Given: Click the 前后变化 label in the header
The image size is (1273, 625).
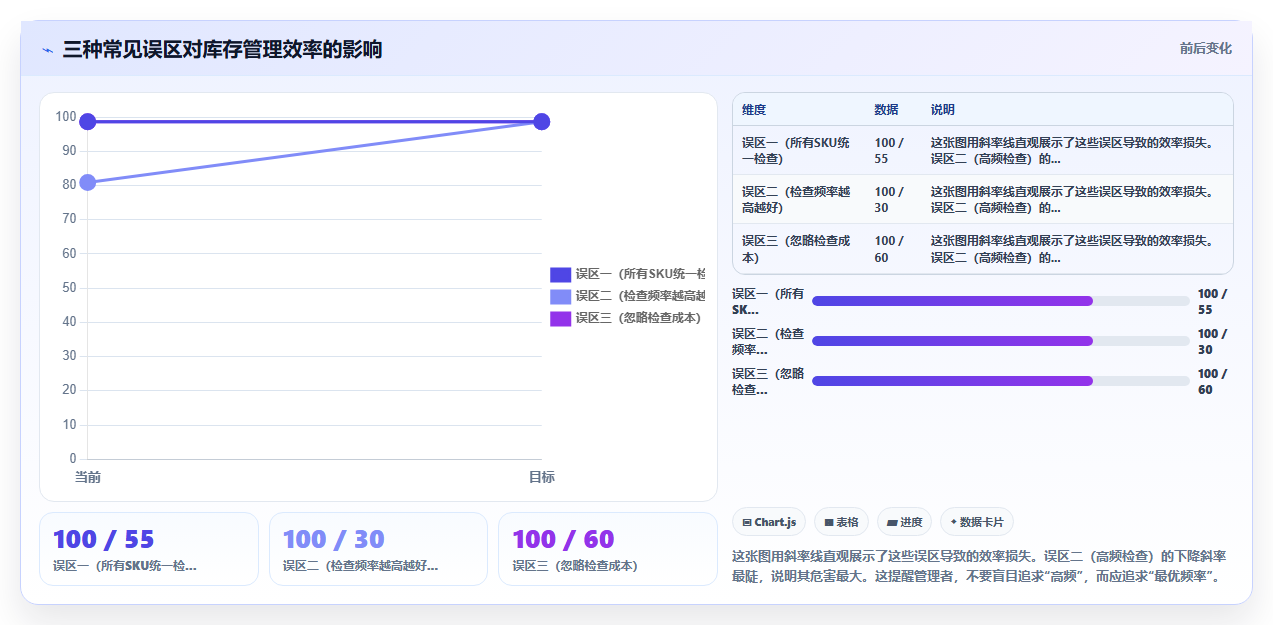Looking at the screenshot, I should tap(1205, 48).
